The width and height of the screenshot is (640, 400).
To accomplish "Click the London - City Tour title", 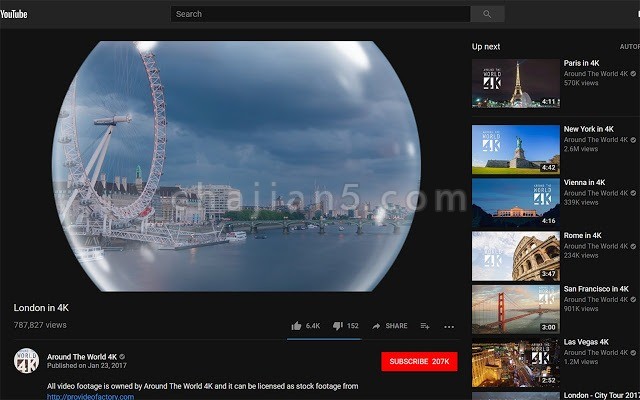I will point(602,396).
